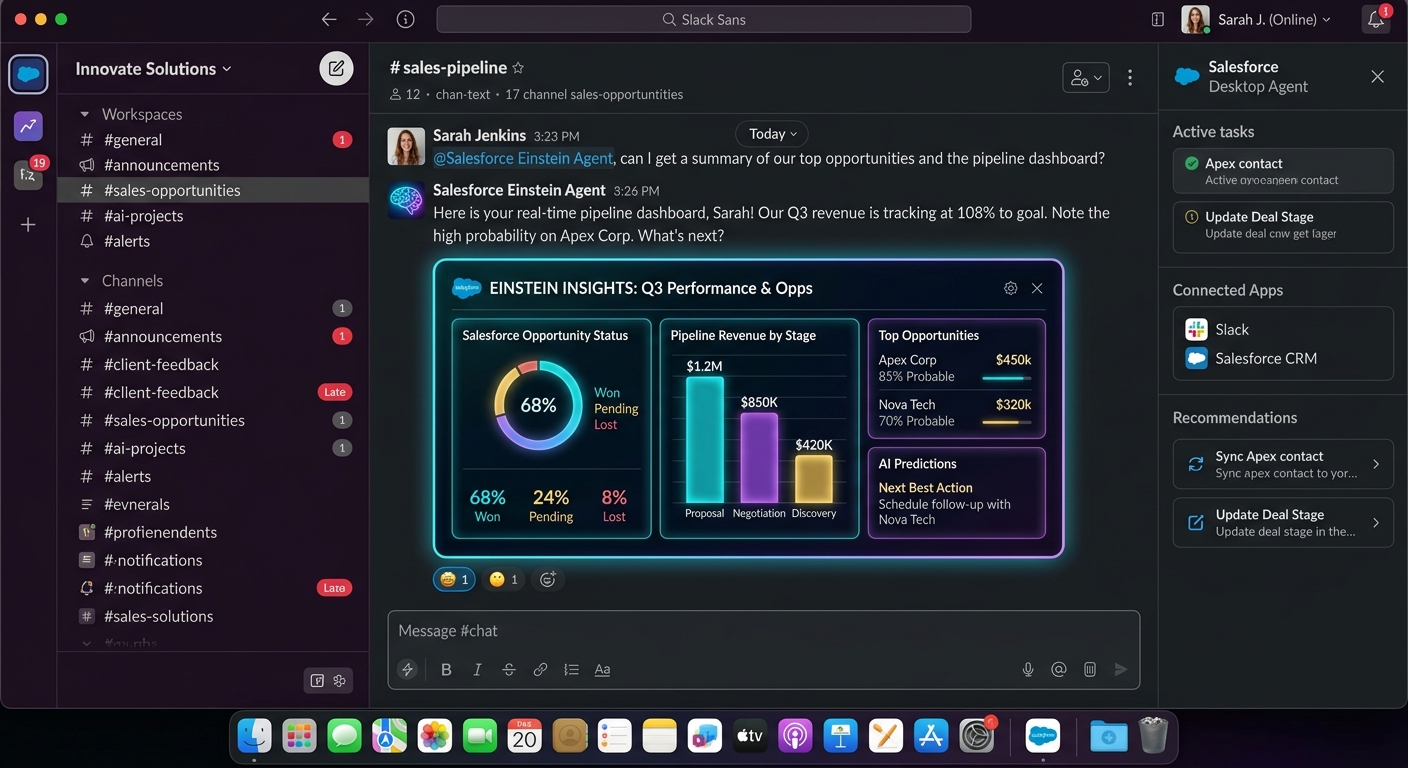Screen dimensions: 1408x768
Task: Select the analytics icon in the left rail
Action: coord(28,125)
